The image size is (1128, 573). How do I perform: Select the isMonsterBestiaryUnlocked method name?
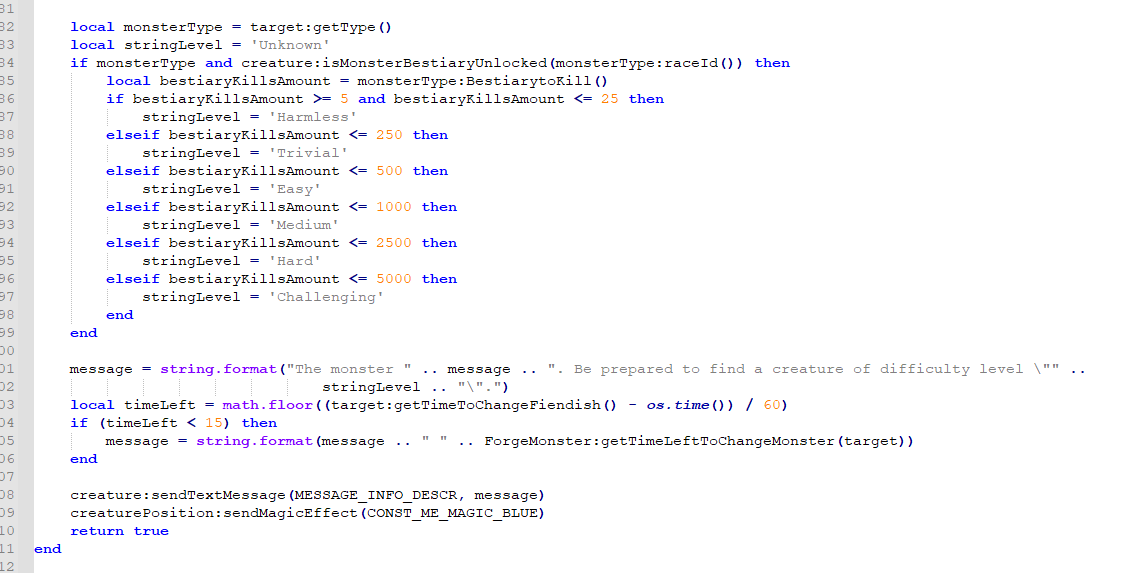pyautogui.click(x=435, y=63)
